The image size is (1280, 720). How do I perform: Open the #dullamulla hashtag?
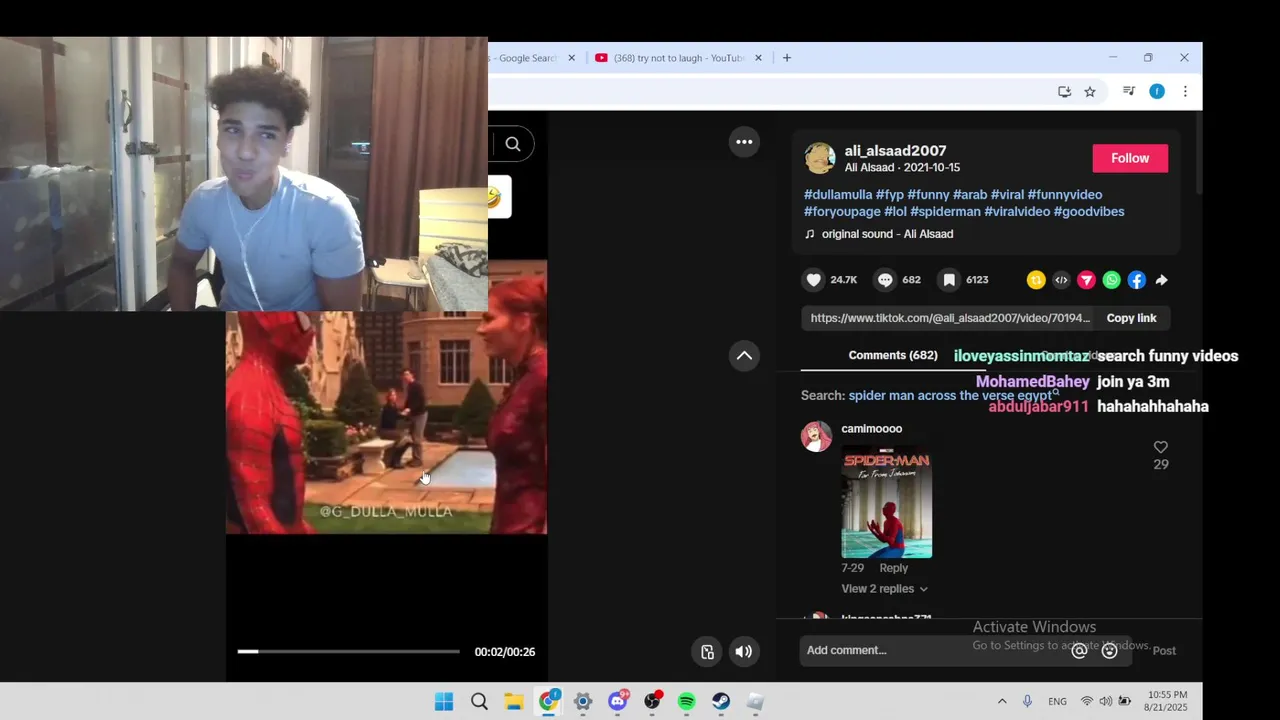pos(838,195)
